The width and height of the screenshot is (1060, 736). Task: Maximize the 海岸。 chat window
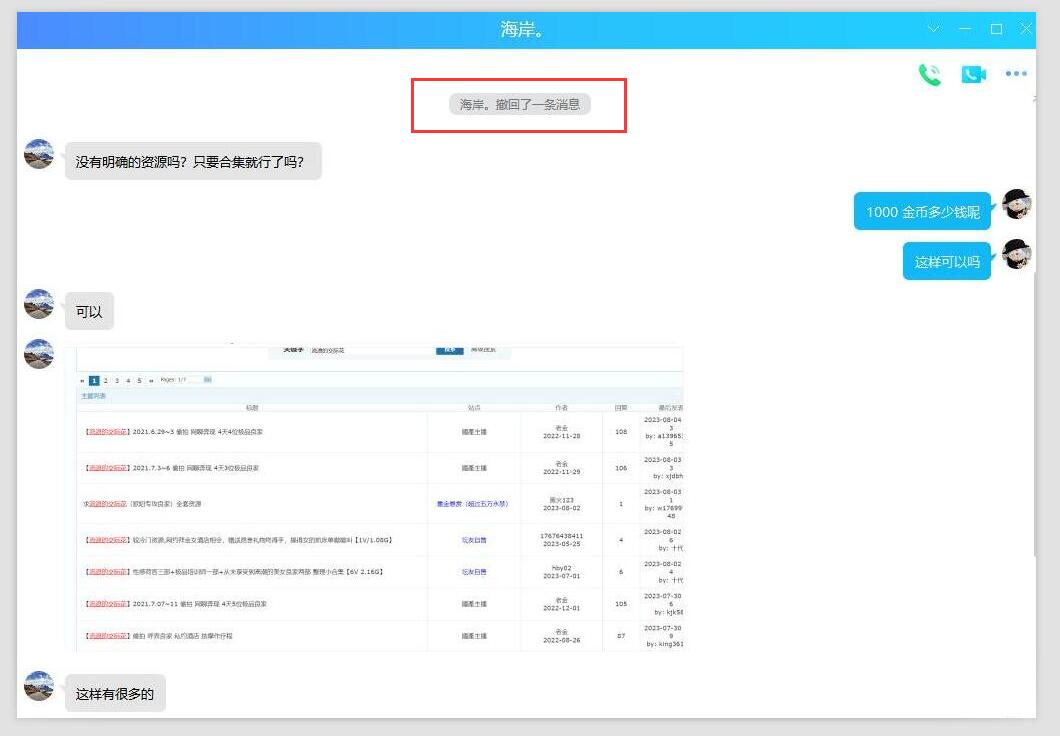pyautogui.click(x=996, y=30)
